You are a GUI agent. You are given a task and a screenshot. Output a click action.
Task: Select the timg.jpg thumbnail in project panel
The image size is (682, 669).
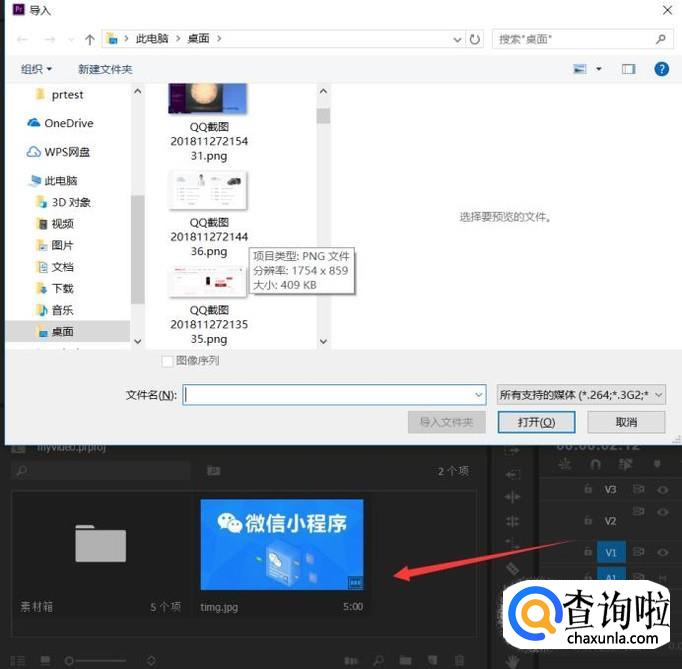click(x=282, y=545)
